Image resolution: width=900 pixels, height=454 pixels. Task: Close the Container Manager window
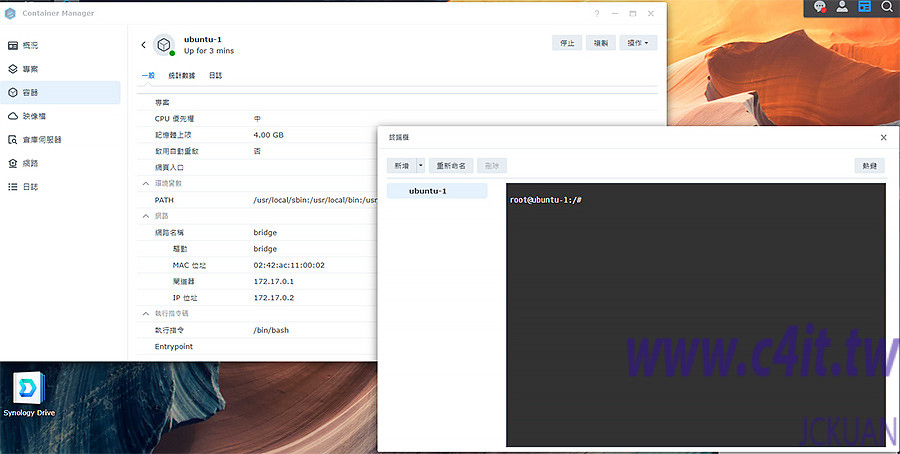pos(651,13)
